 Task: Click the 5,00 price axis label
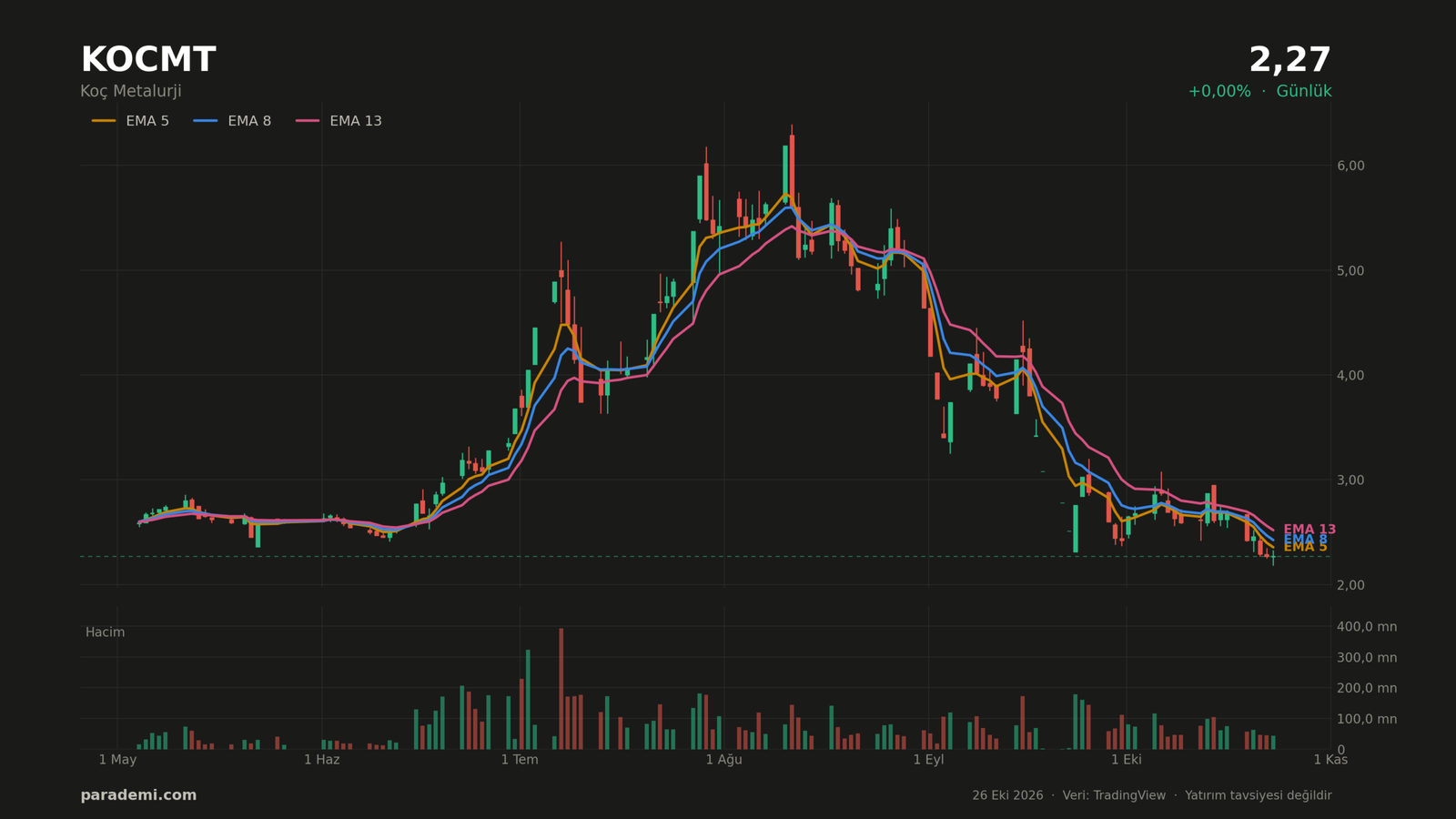(x=1350, y=271)
